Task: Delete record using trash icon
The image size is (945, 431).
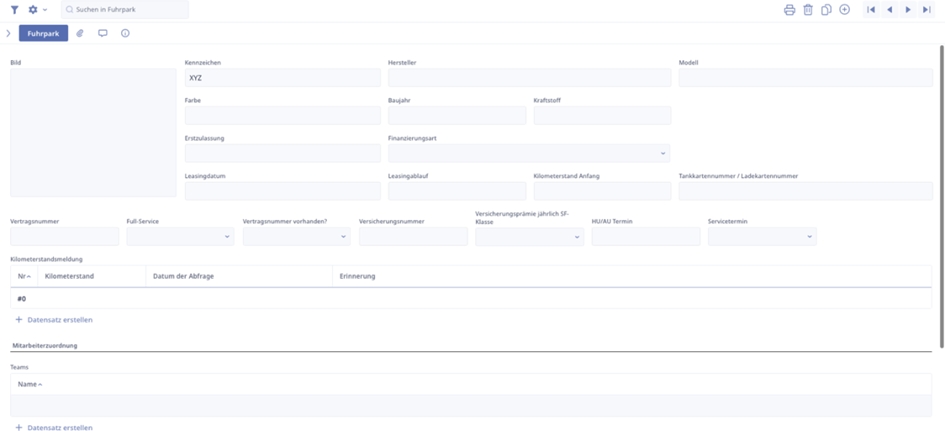Action: coord(808,9)
